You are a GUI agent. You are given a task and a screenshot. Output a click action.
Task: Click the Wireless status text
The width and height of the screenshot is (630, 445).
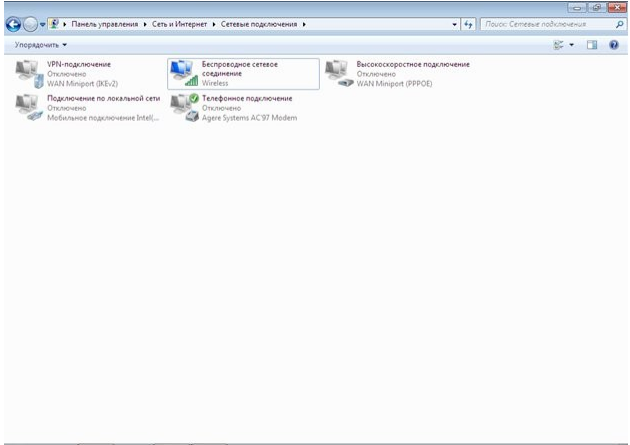point(215,83)
